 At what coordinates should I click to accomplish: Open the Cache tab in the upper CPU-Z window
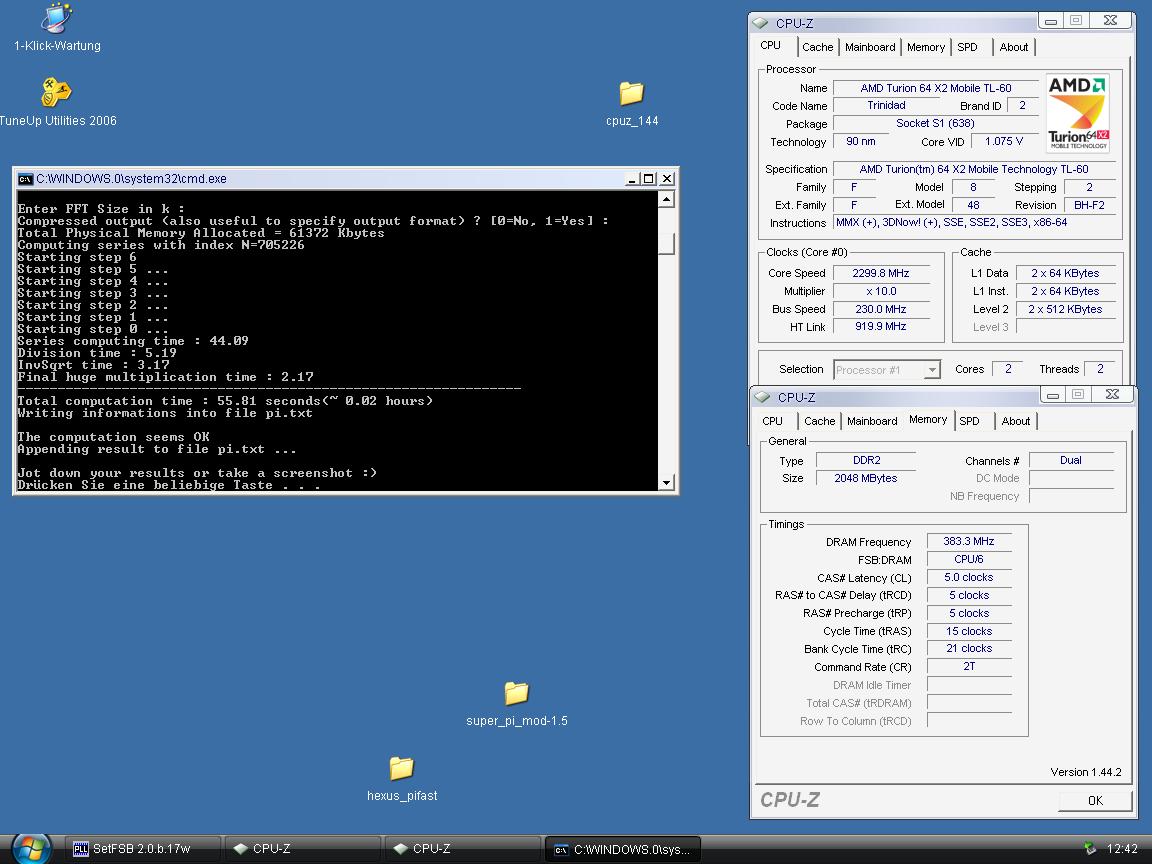[818, 47]
